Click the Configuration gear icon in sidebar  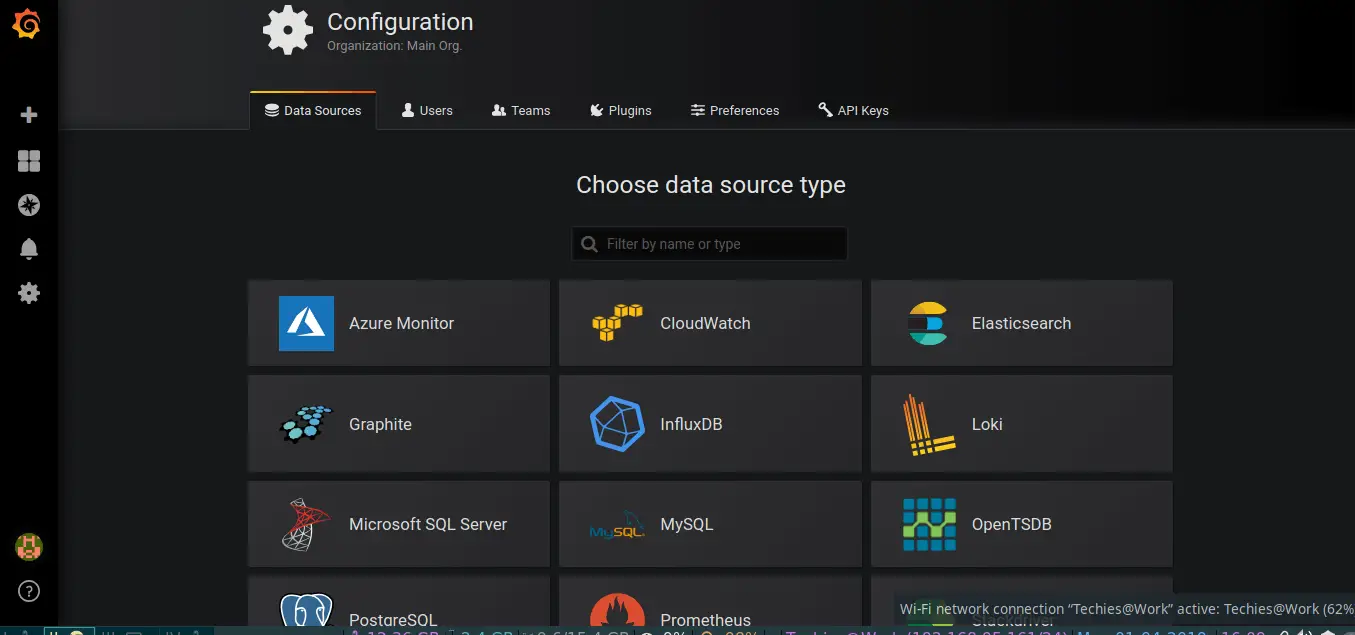click(27, 292)
